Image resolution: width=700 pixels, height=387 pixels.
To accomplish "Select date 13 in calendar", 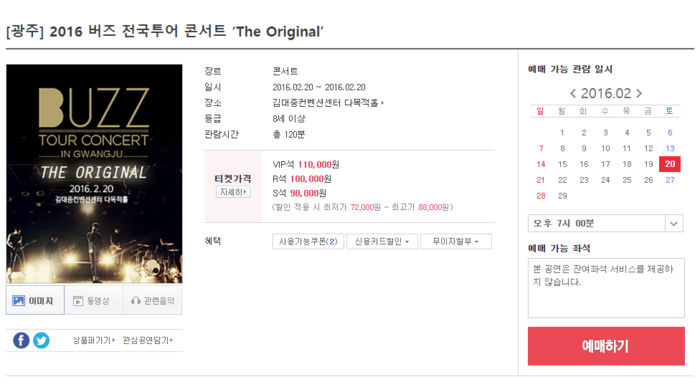I will [670, 148].
